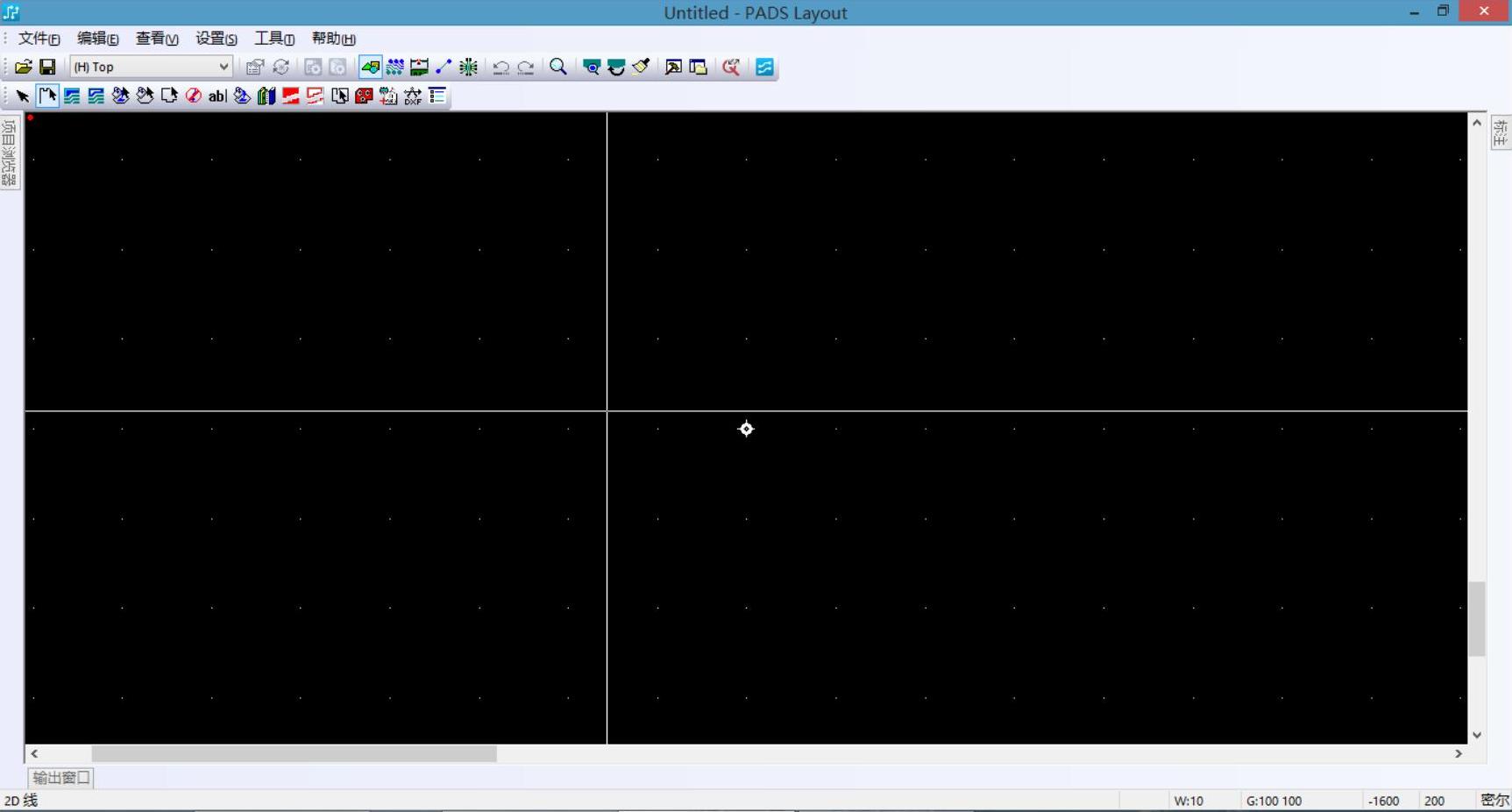Viewport: 1512px width, 812px height.
Task: Select the Keepout tool
Action: pyautogui.click(x=194, y=96)
